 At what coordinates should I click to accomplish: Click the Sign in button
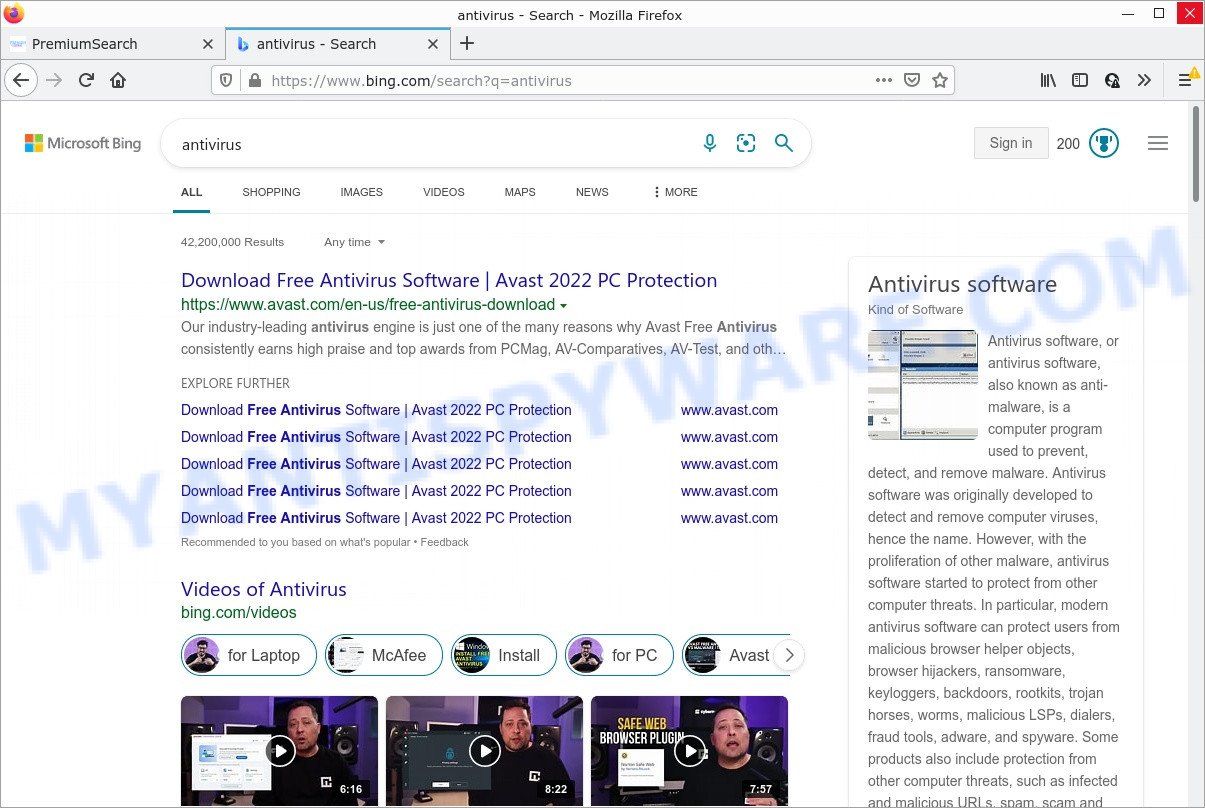[1011, 143]
